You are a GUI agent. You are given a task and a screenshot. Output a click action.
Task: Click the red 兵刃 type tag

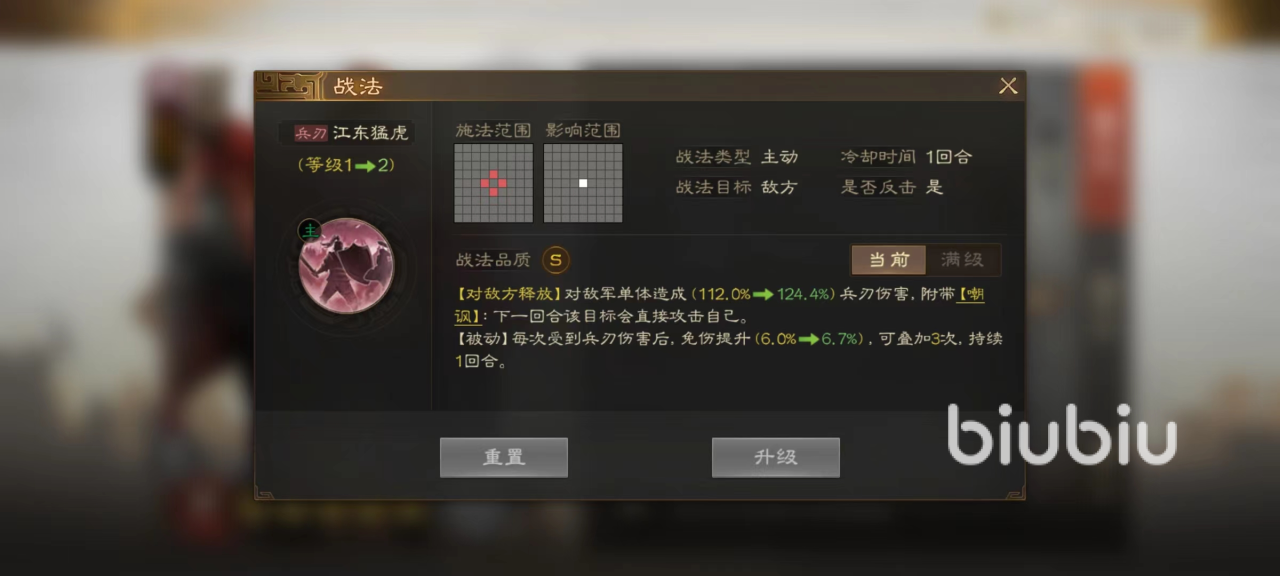310,132
